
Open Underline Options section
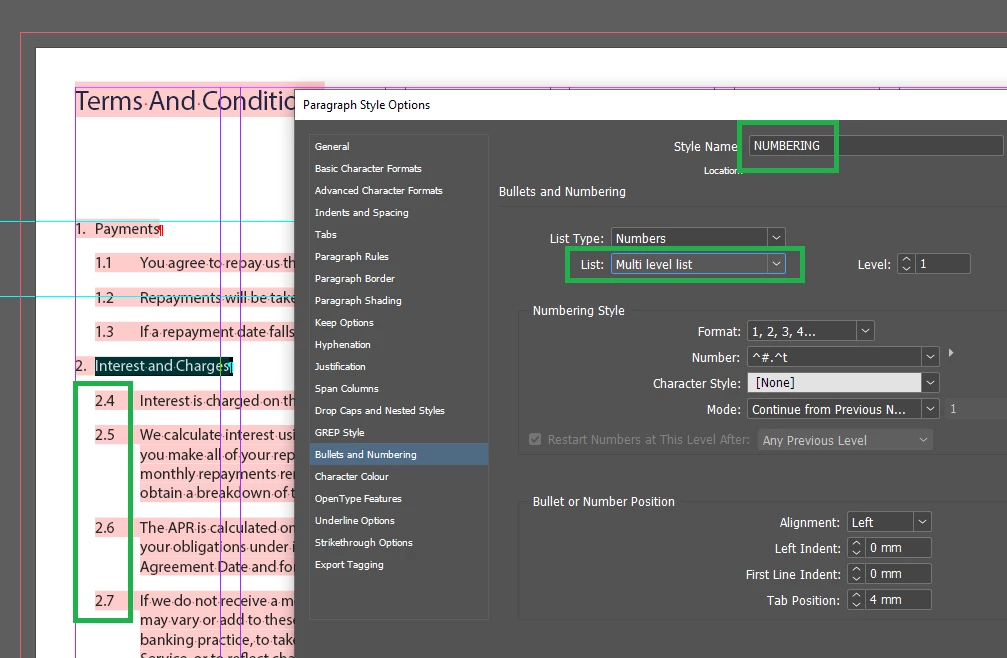tap(355, 521)
